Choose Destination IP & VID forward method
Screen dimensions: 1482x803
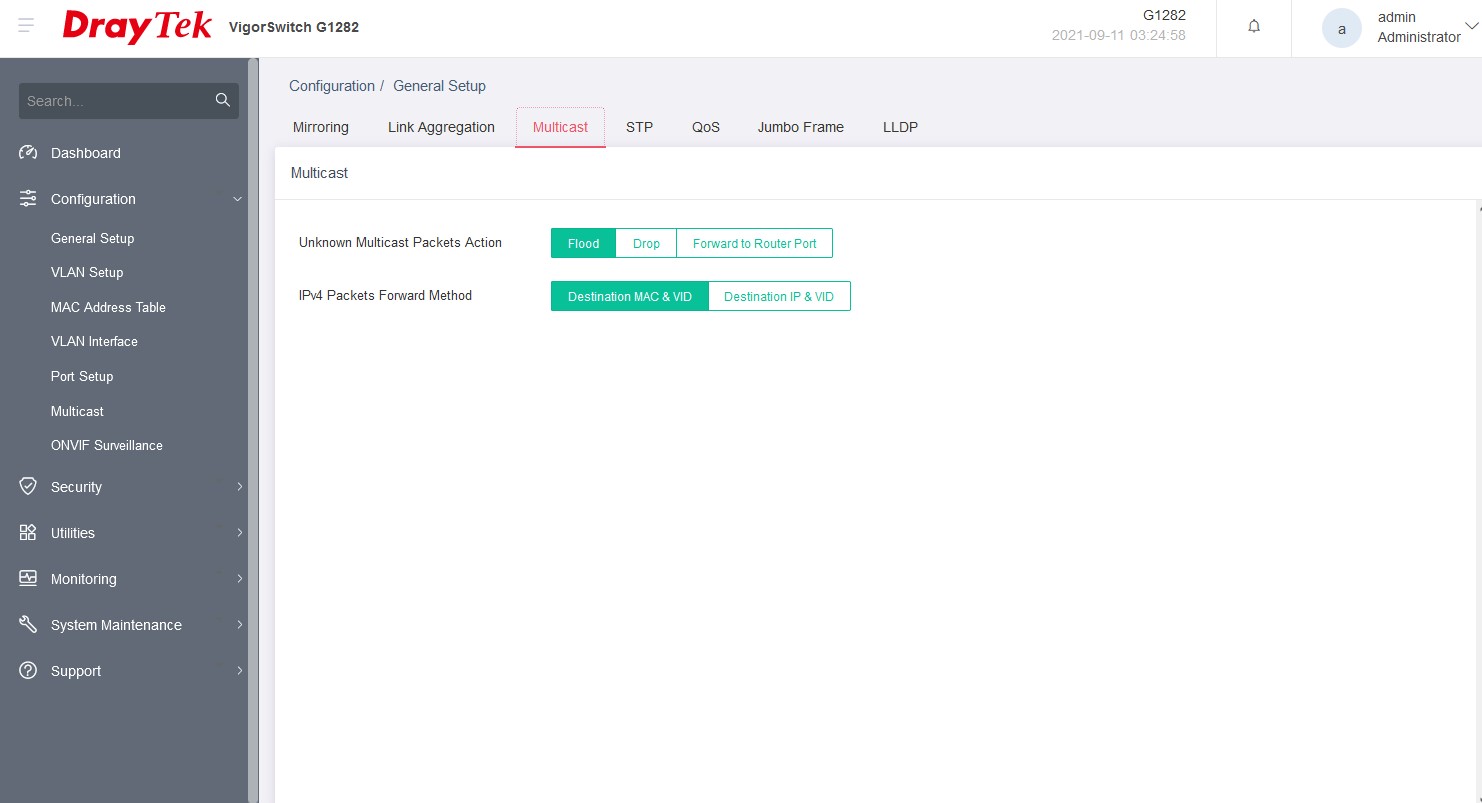[x=778, y=297]
